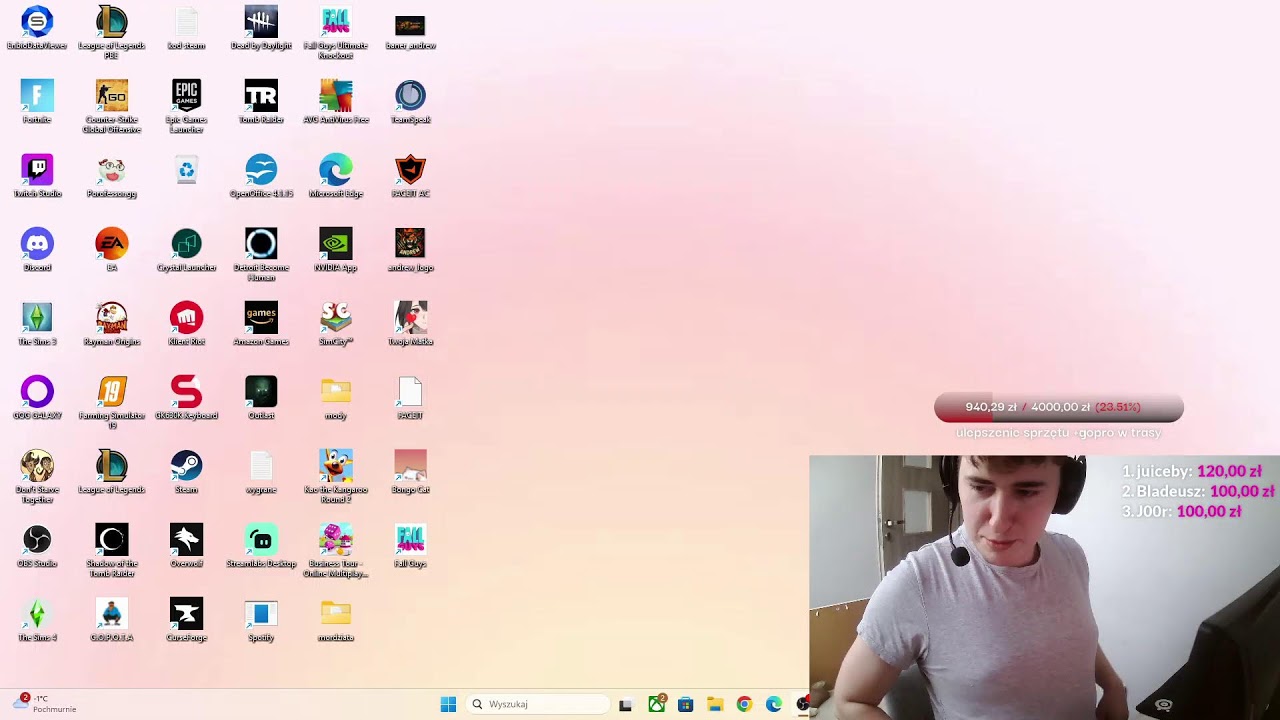Image resolution: width=1280 pixels, height=720 pixels.
Task: Open the Recycle Bin
Action: pos(186,170)
